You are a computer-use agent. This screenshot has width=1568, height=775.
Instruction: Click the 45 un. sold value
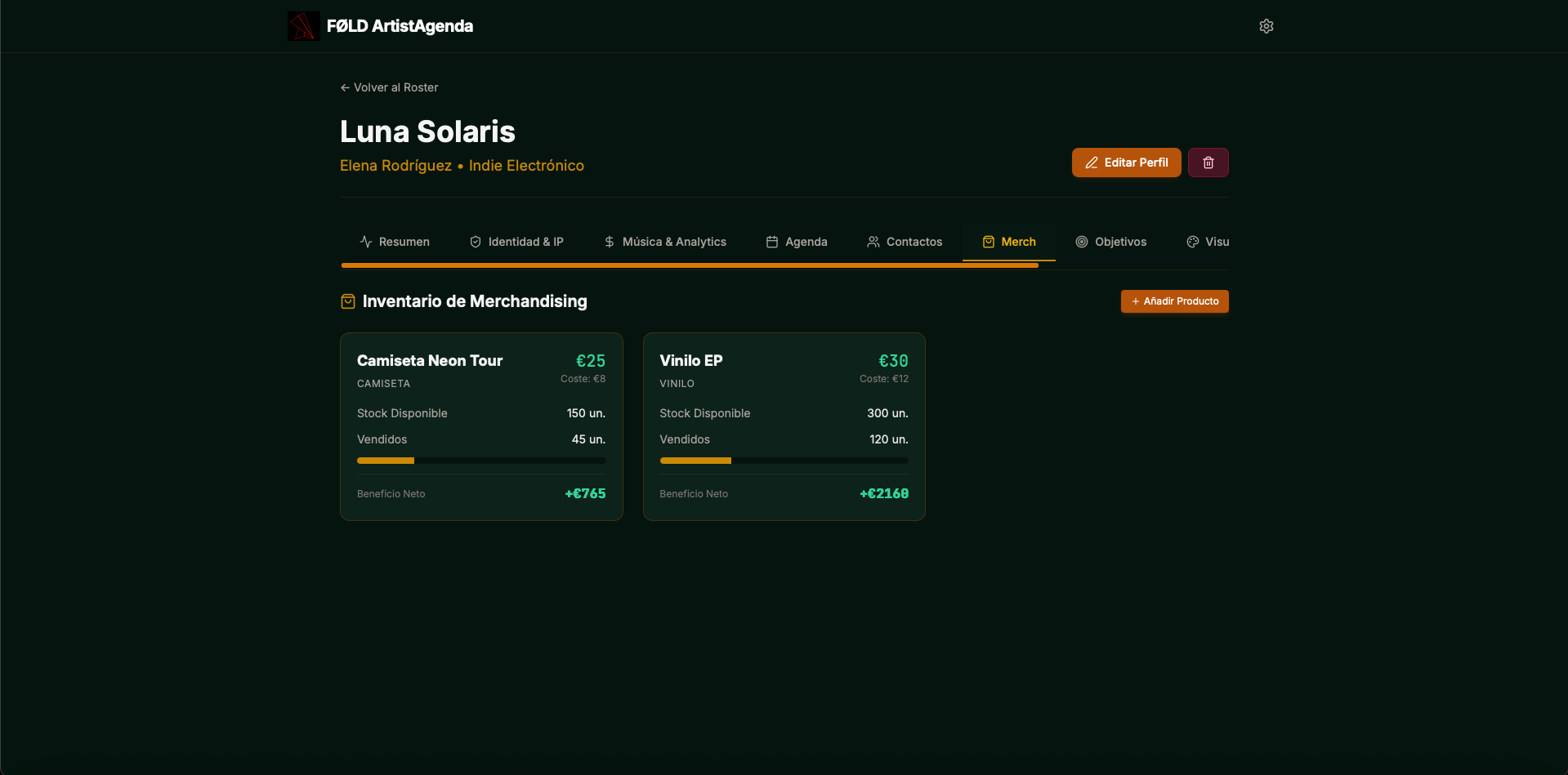pos(588,439)
